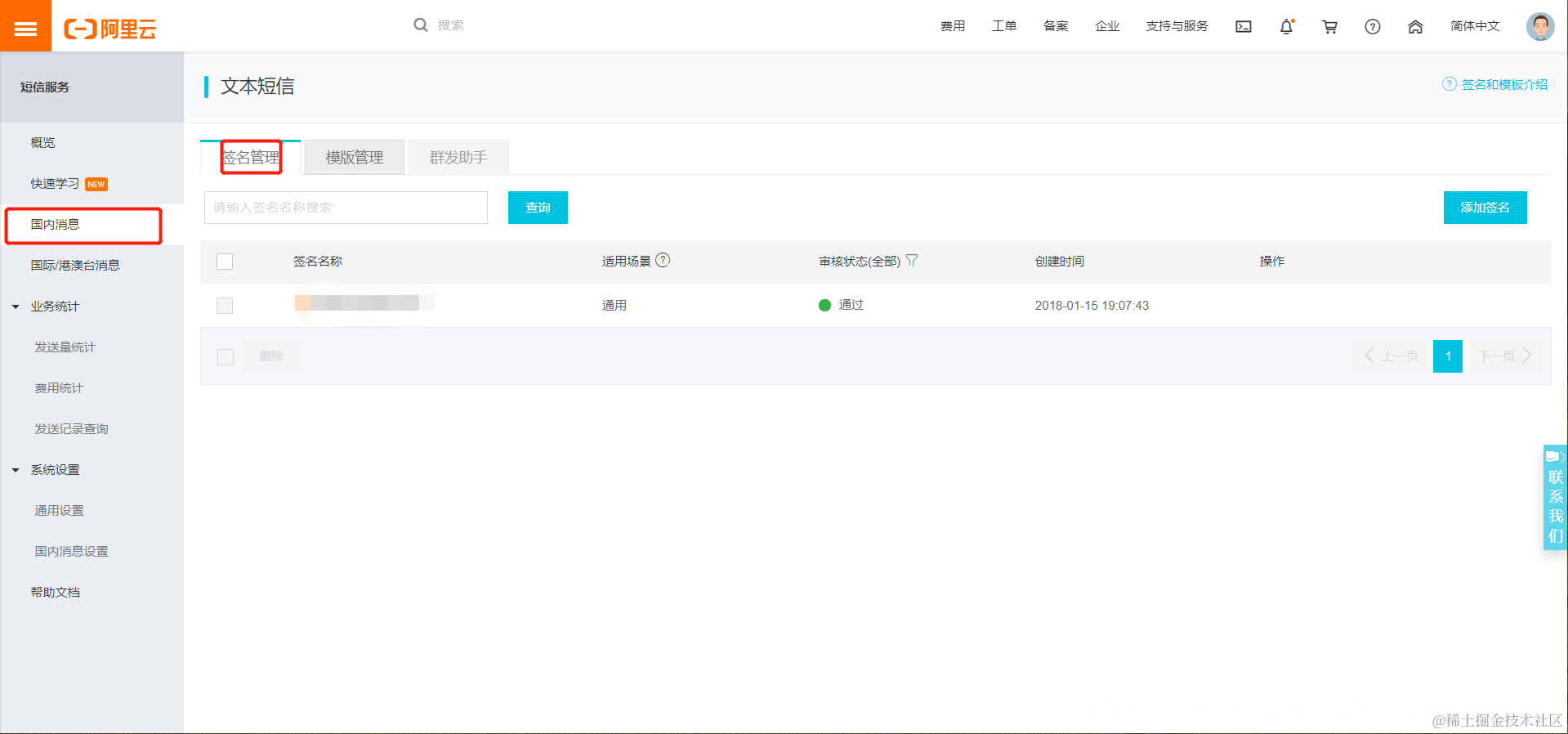
Task: Open the 工单 top menu
Action: tap(1004, 26)
